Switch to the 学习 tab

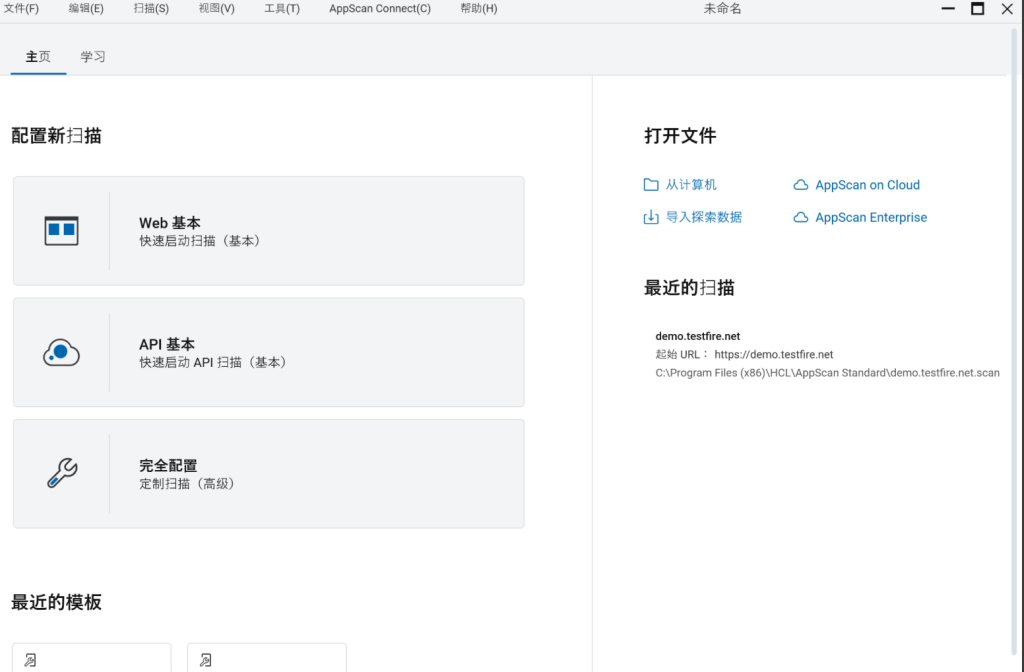[x=92, y=57]
